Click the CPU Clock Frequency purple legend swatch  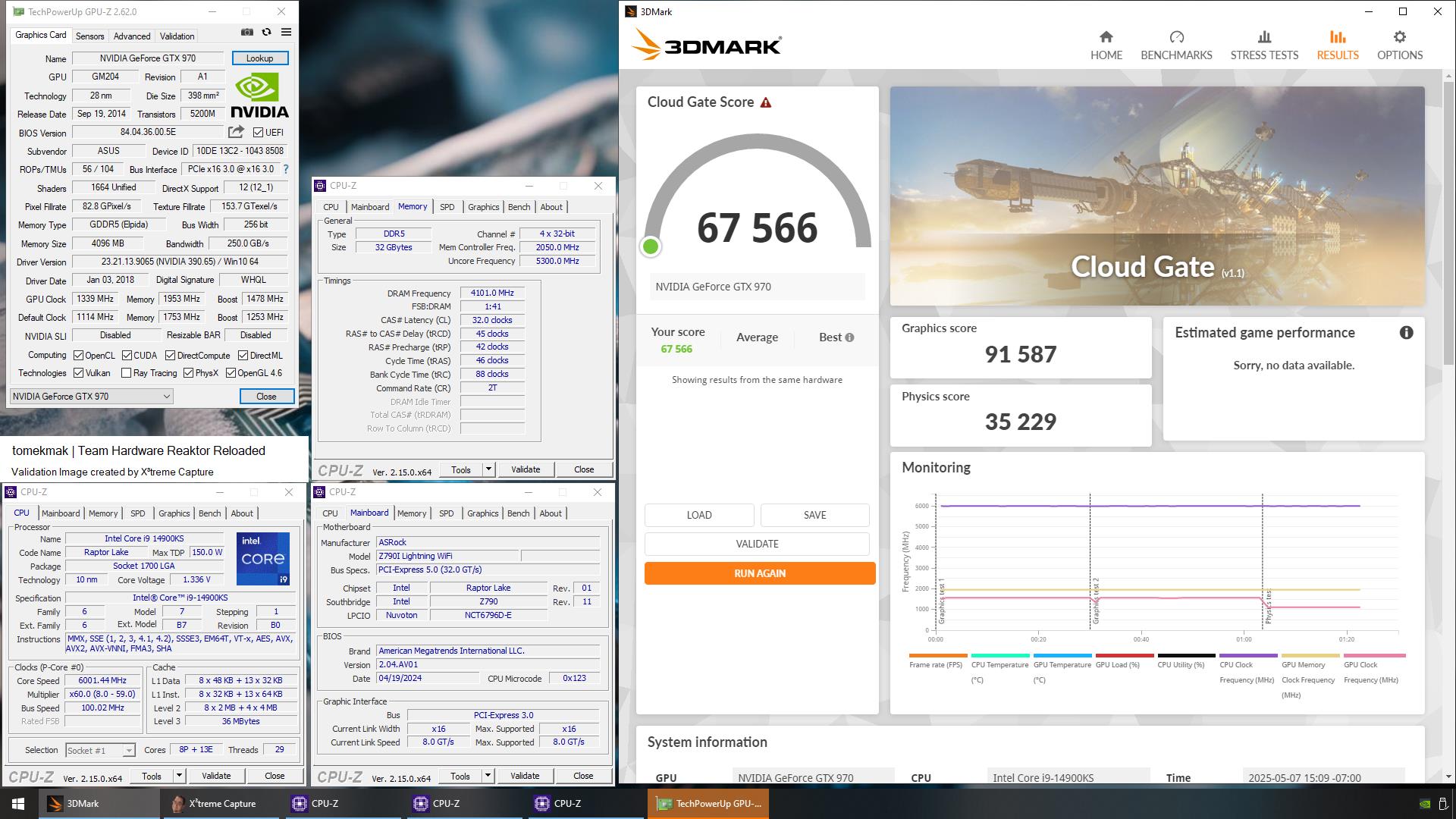[x=1249, y=656]
